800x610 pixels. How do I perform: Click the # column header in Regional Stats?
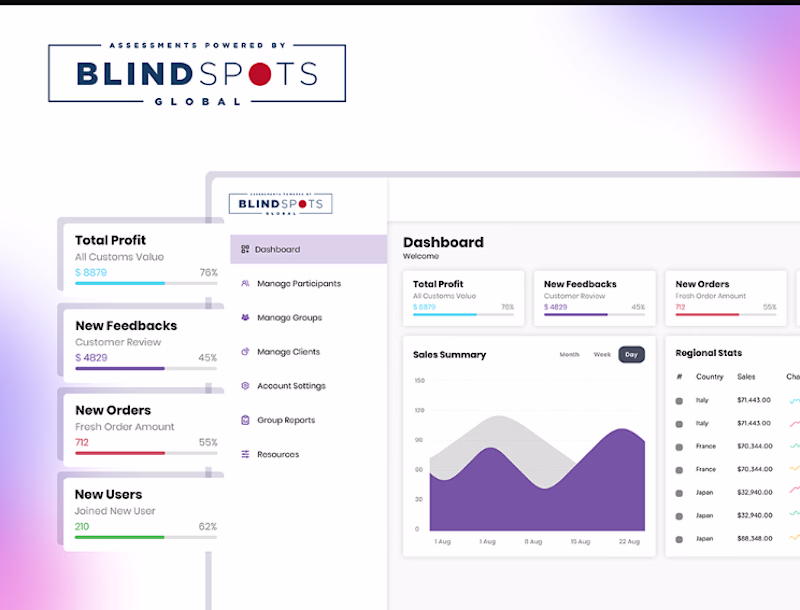(x=679, y=377)
